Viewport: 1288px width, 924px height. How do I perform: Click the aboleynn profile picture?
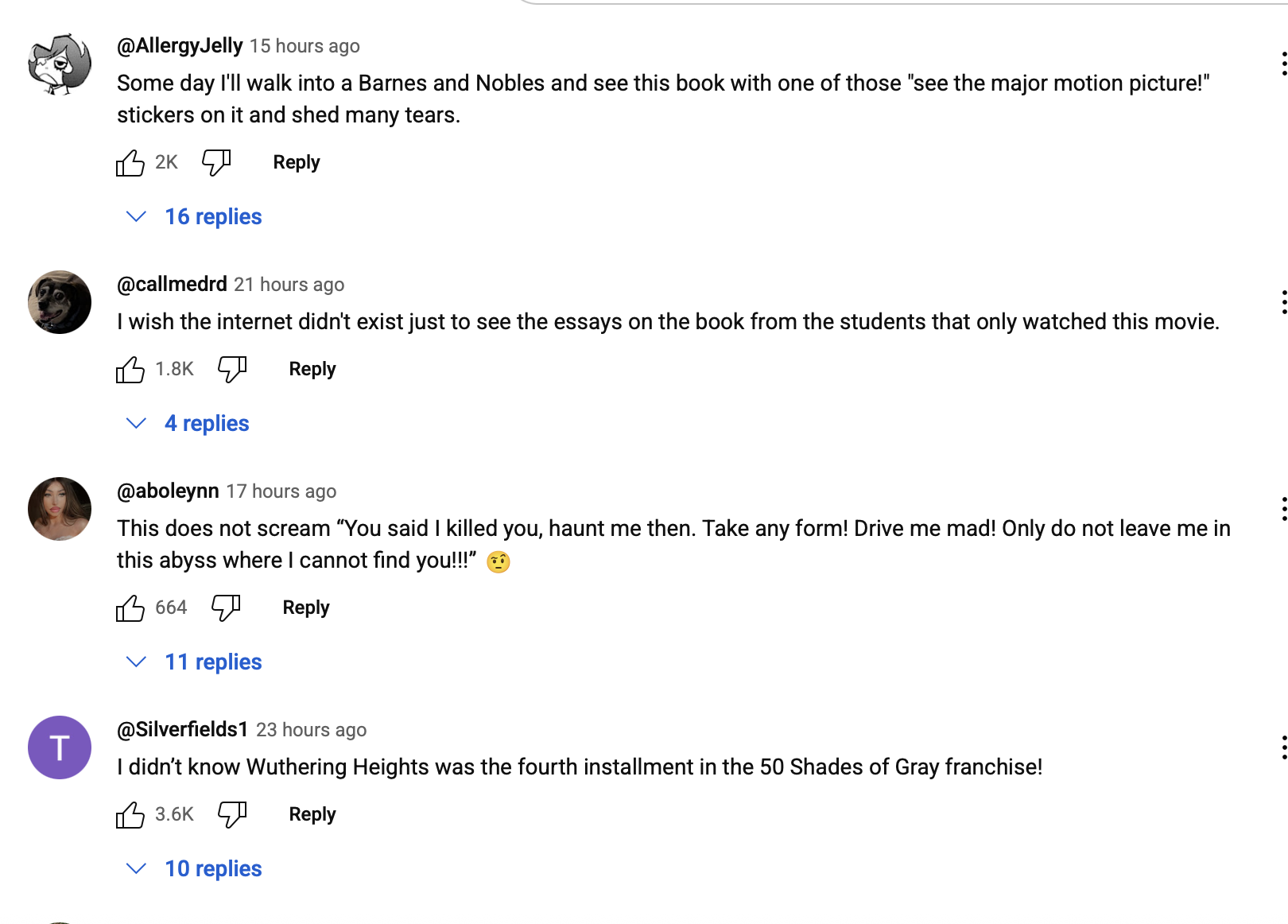click(60, 509)
